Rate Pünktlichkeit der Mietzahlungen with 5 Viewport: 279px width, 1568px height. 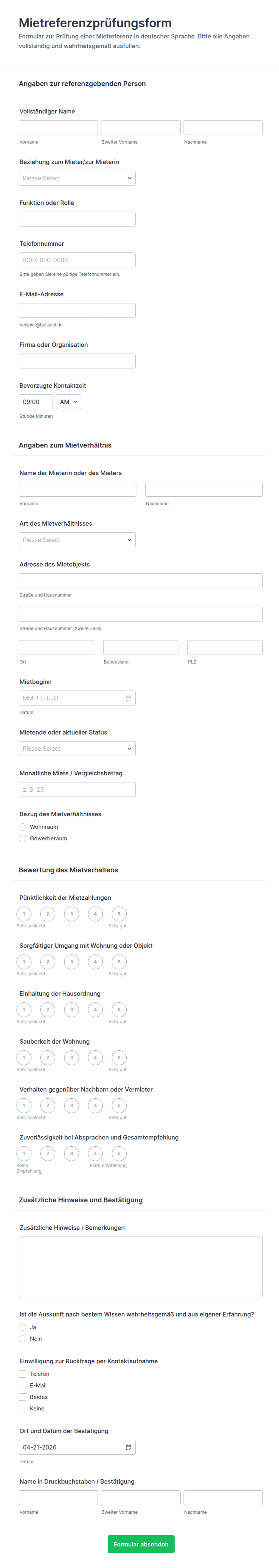[x=119, y=914]
